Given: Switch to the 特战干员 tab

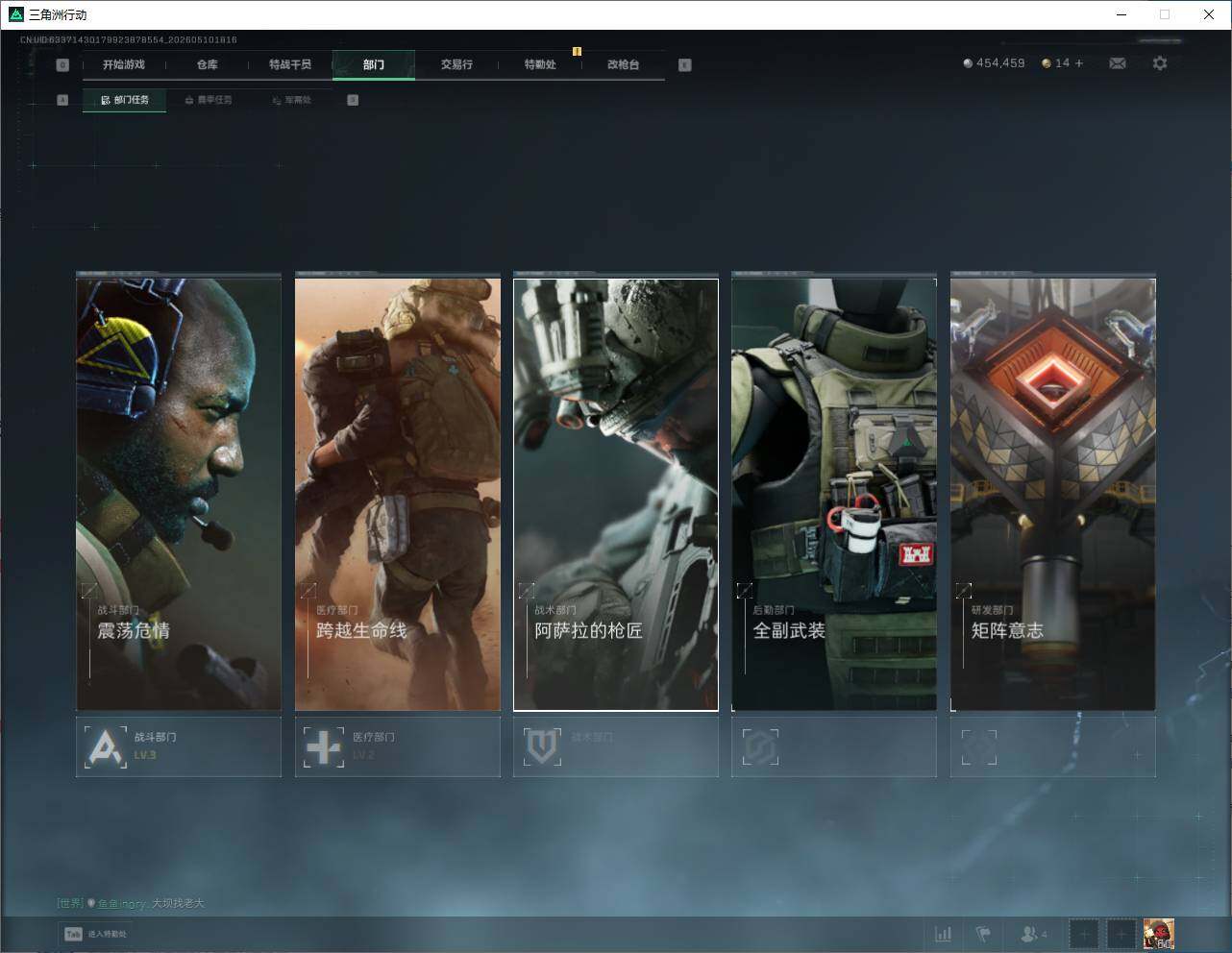Looking at the screenshot, I should pos(290,64).
